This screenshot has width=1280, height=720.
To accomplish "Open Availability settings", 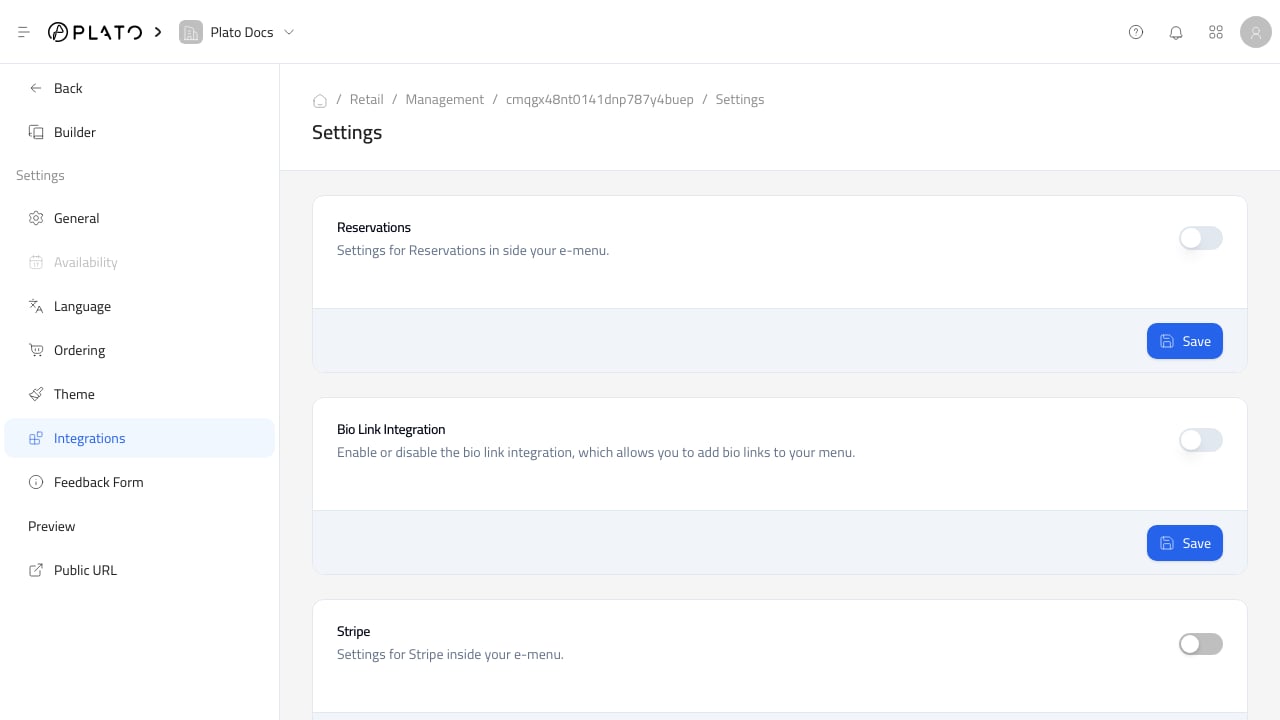I will click(x=140, y=262).
